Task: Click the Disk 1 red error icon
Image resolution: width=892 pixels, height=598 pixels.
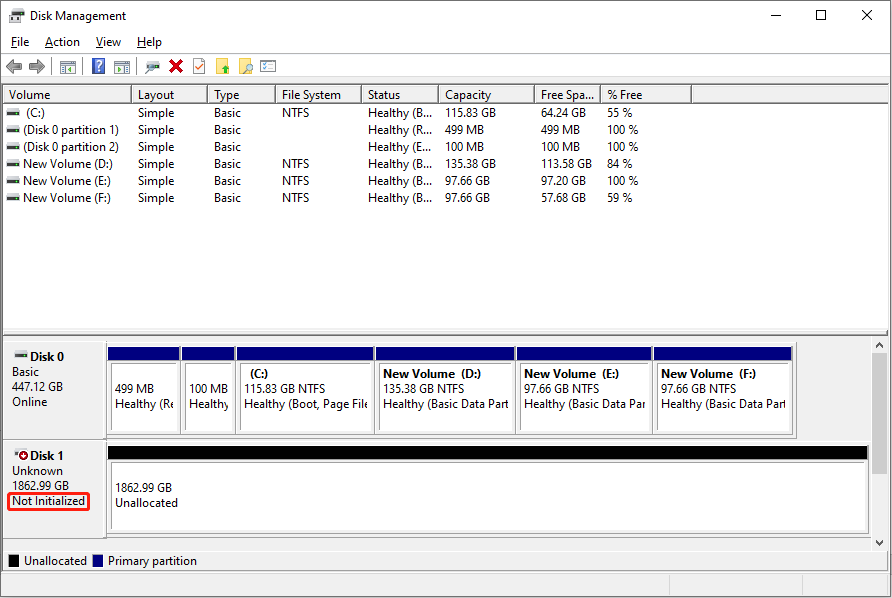Action: coord(21,455)
